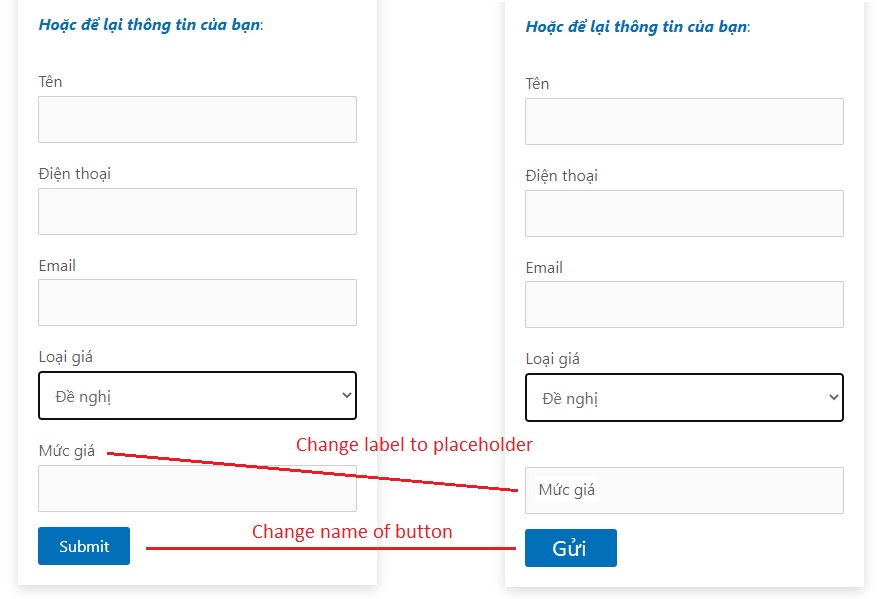Click the dropdown chevron in right Đề nghị select
881x599 pixels.
click(x=834, y=397)
